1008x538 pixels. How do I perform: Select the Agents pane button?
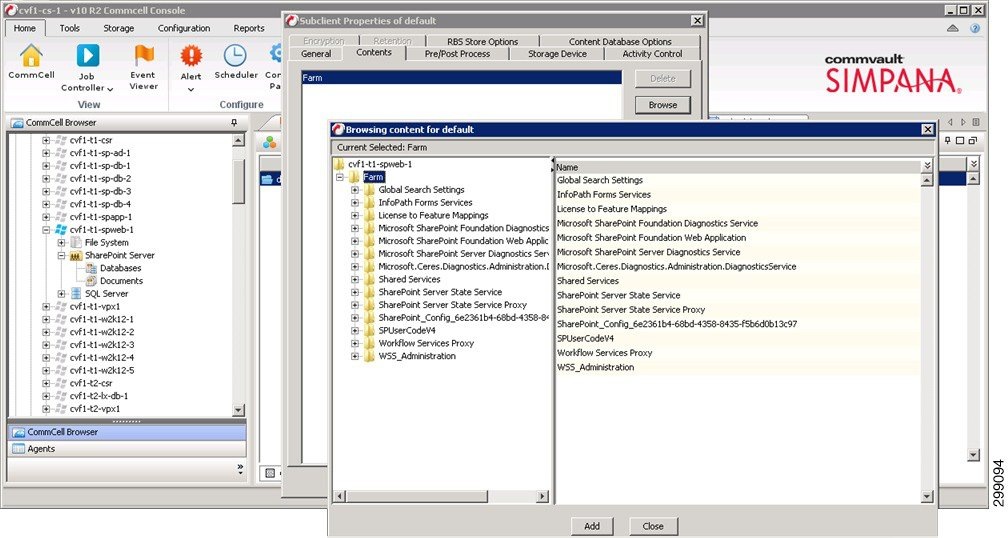(126, 449)
